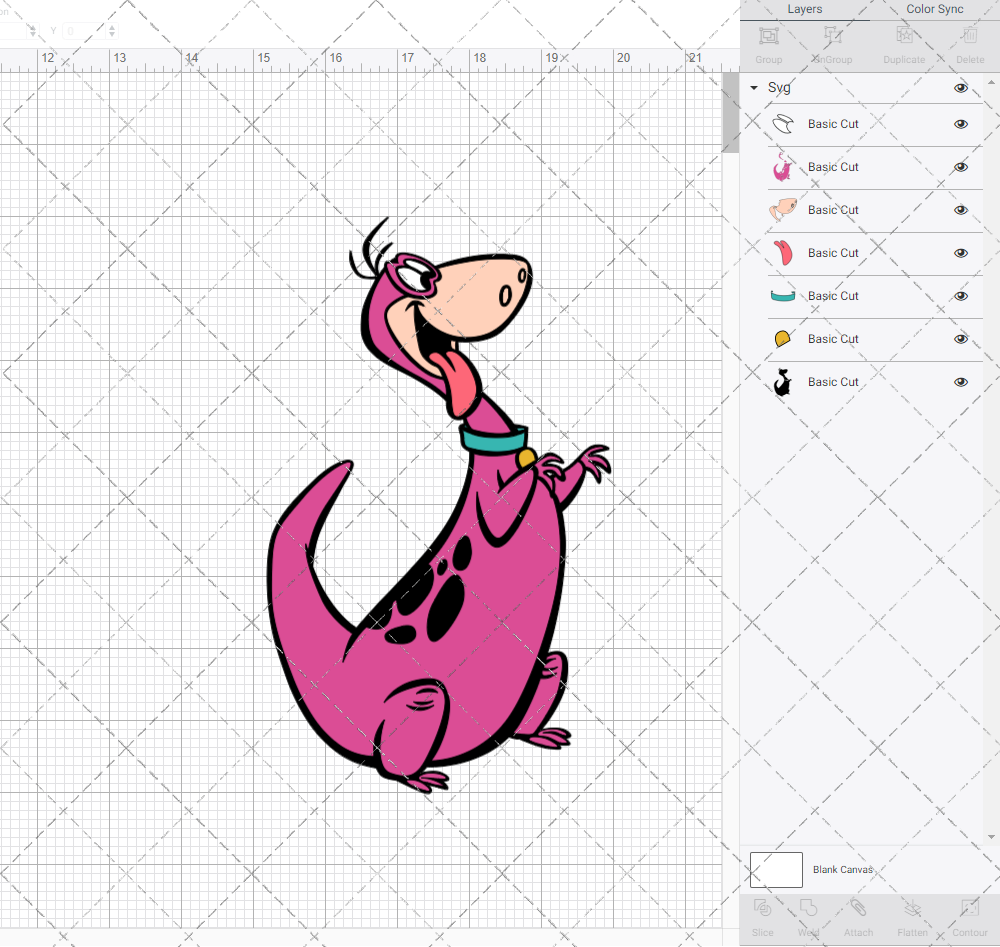Image resolution: width=1000 pixels, height=947 pixels.
Task: Click the Y position input field
Action: 85,31
